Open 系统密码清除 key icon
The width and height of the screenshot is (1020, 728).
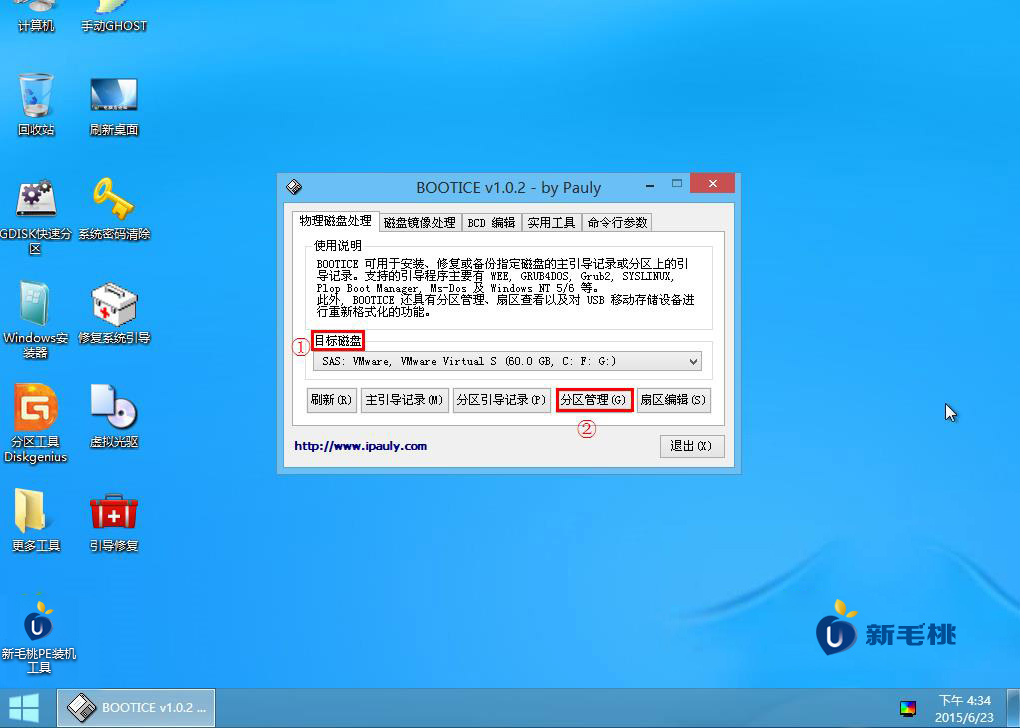[x=114, y=208]
